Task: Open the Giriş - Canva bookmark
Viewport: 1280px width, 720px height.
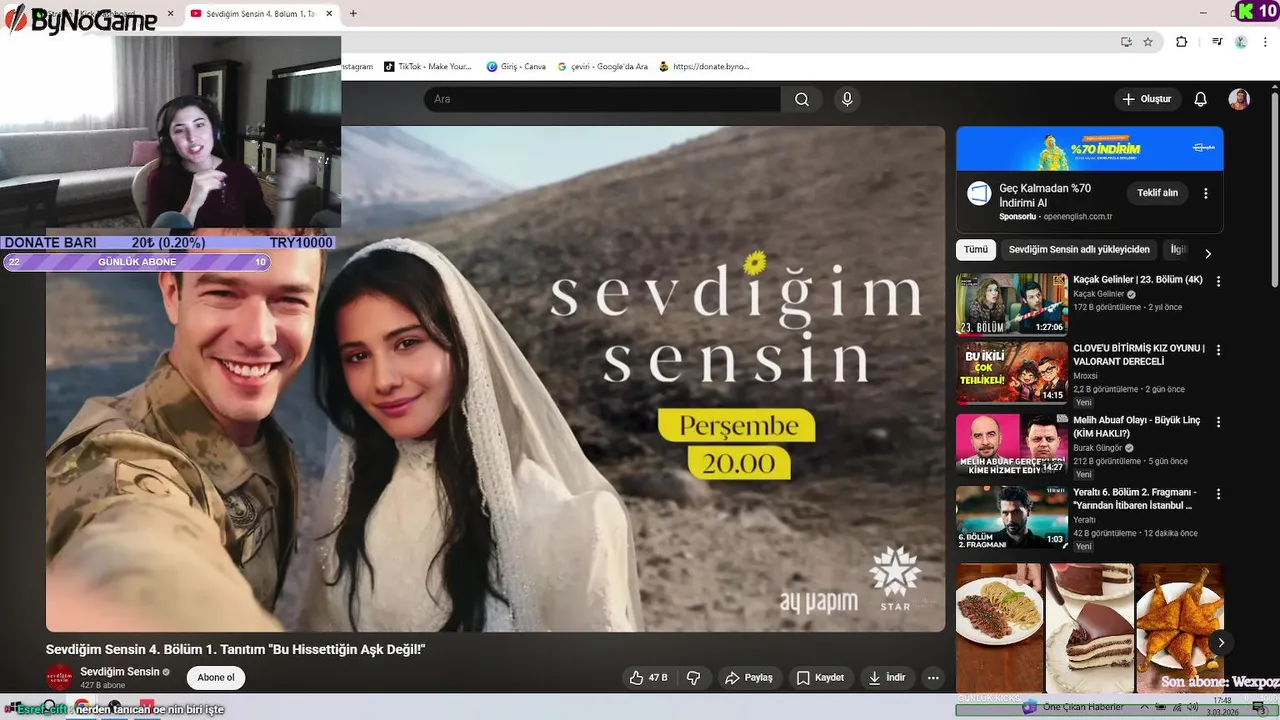Action: [x=516, y=66]
